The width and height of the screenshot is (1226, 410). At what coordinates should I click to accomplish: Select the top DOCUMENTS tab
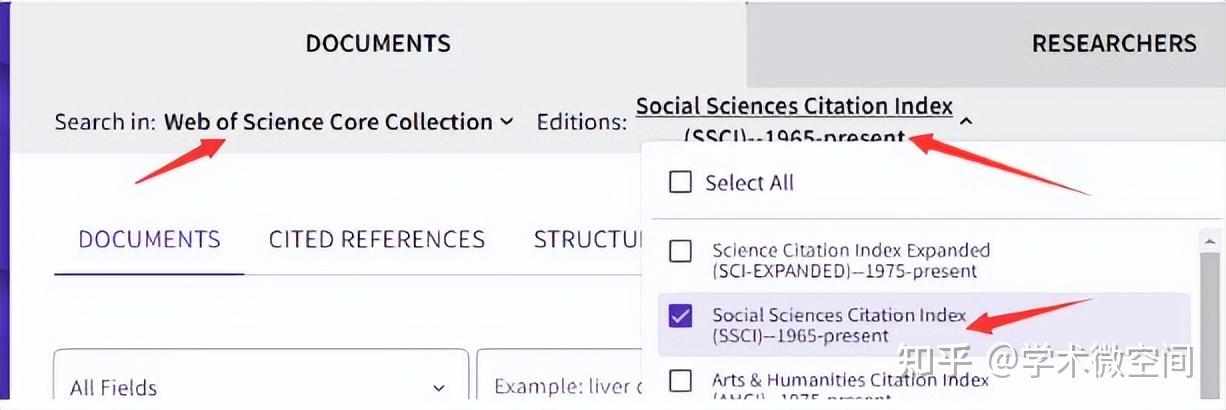(378, 43)
